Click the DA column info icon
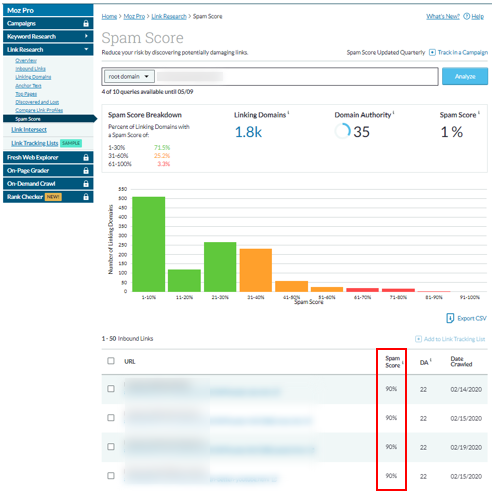The image size is (494, 501). 431,360
